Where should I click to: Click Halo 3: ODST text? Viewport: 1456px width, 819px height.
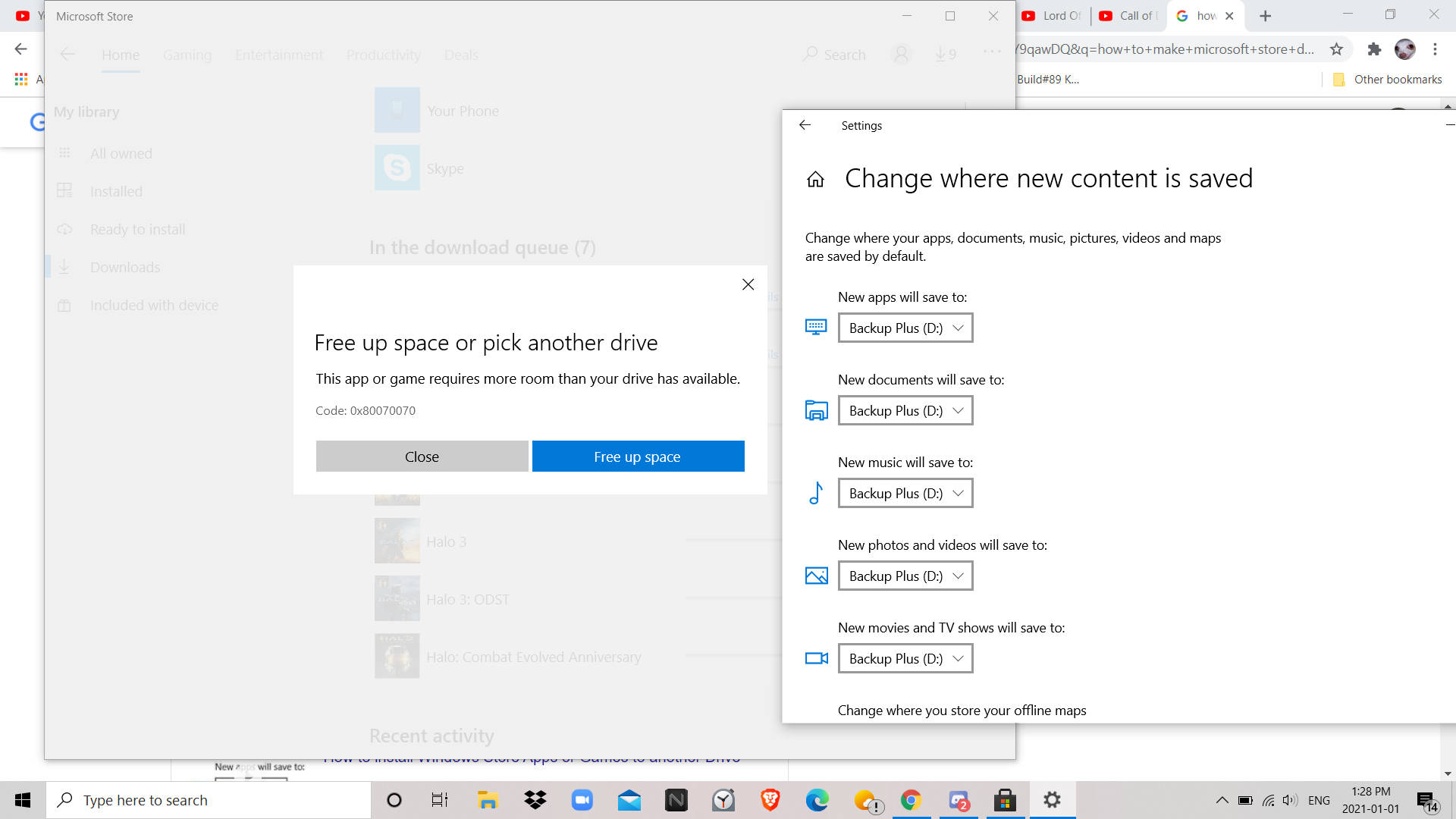click(x=468, y=599)
